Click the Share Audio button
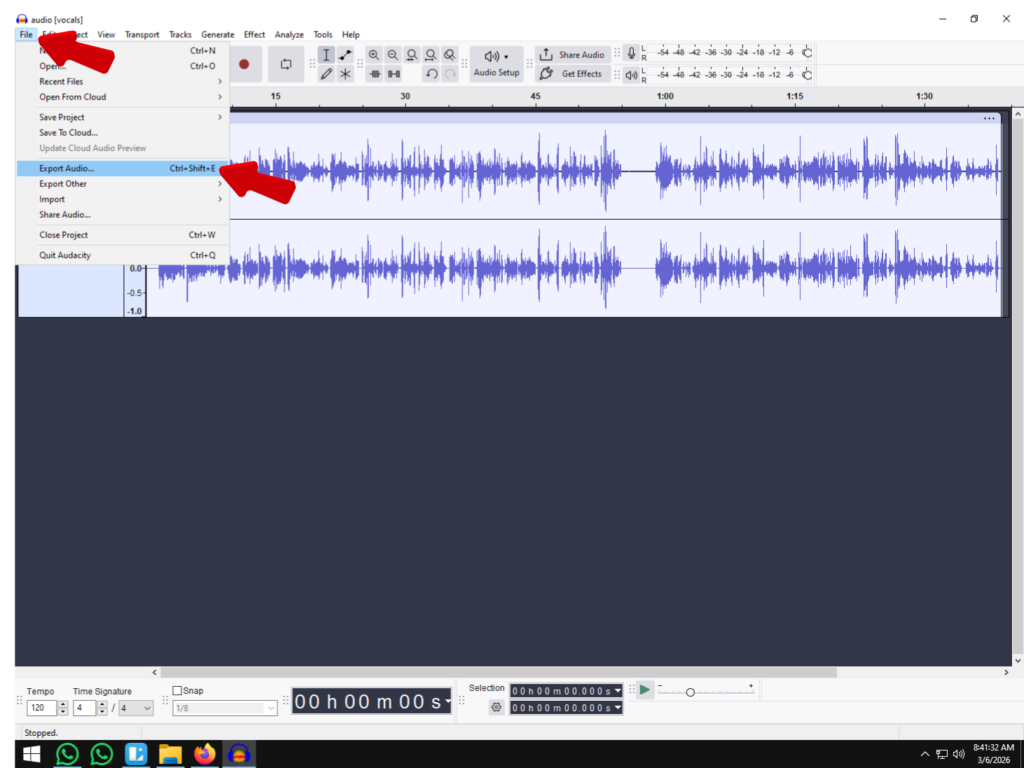 coord(573,55)
